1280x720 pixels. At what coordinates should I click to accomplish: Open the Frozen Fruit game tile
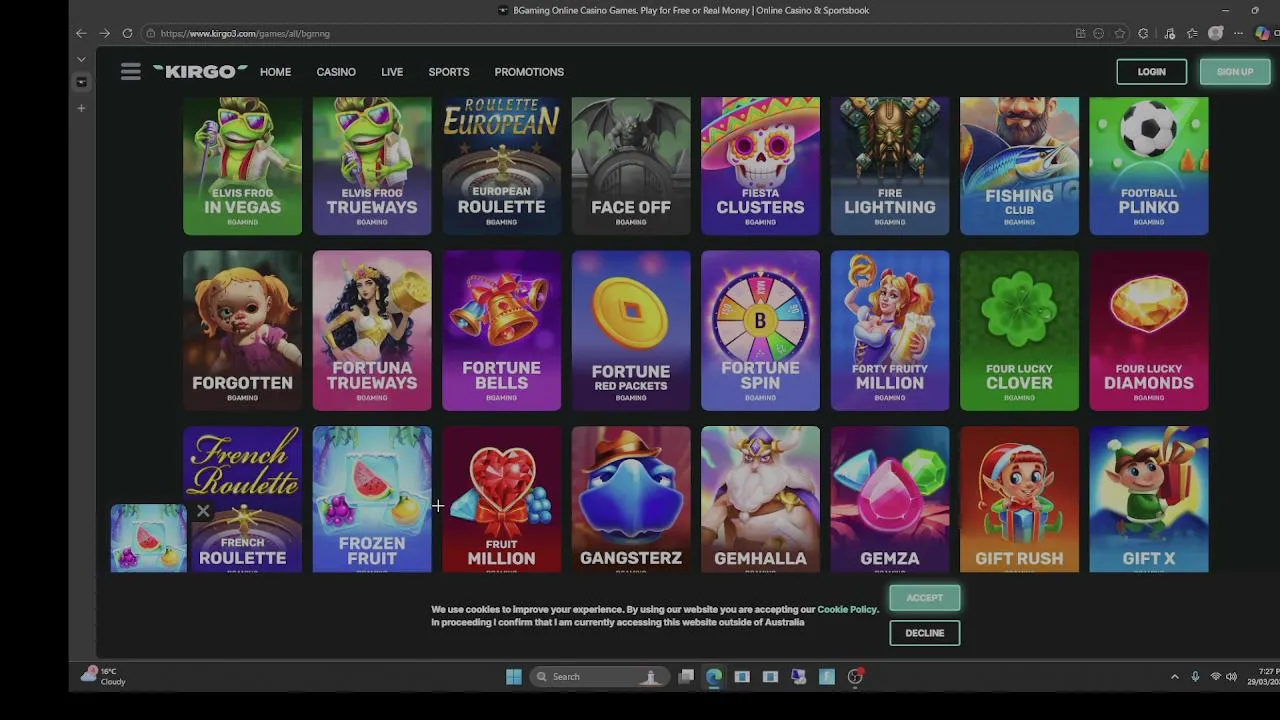(372, 500)
